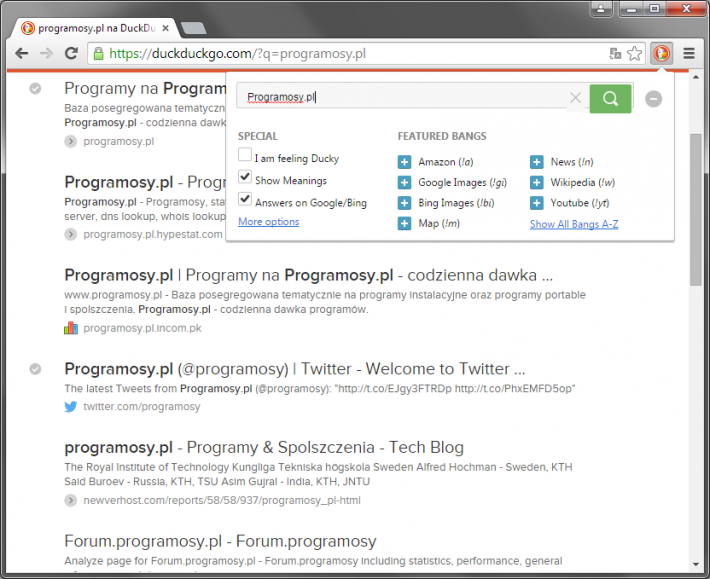Open a new tab with the tab button

[x=193, y=29]
